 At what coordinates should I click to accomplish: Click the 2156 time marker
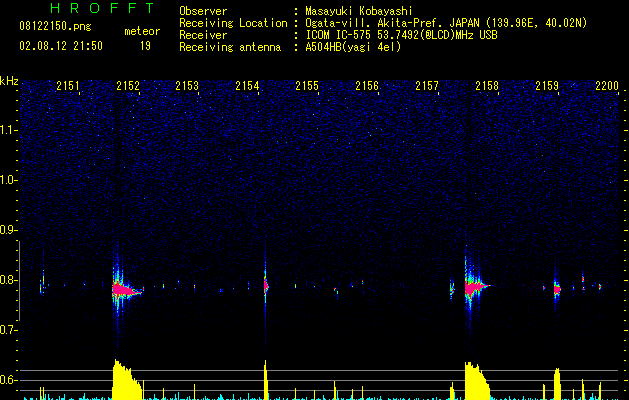(x=367, y=85)
